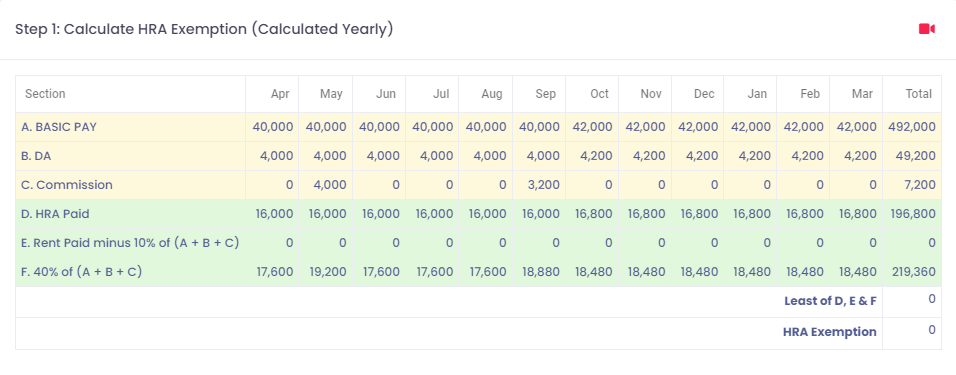The image size is (956, 375).
Task: Click the Total column header
Action: pos(918,94)
